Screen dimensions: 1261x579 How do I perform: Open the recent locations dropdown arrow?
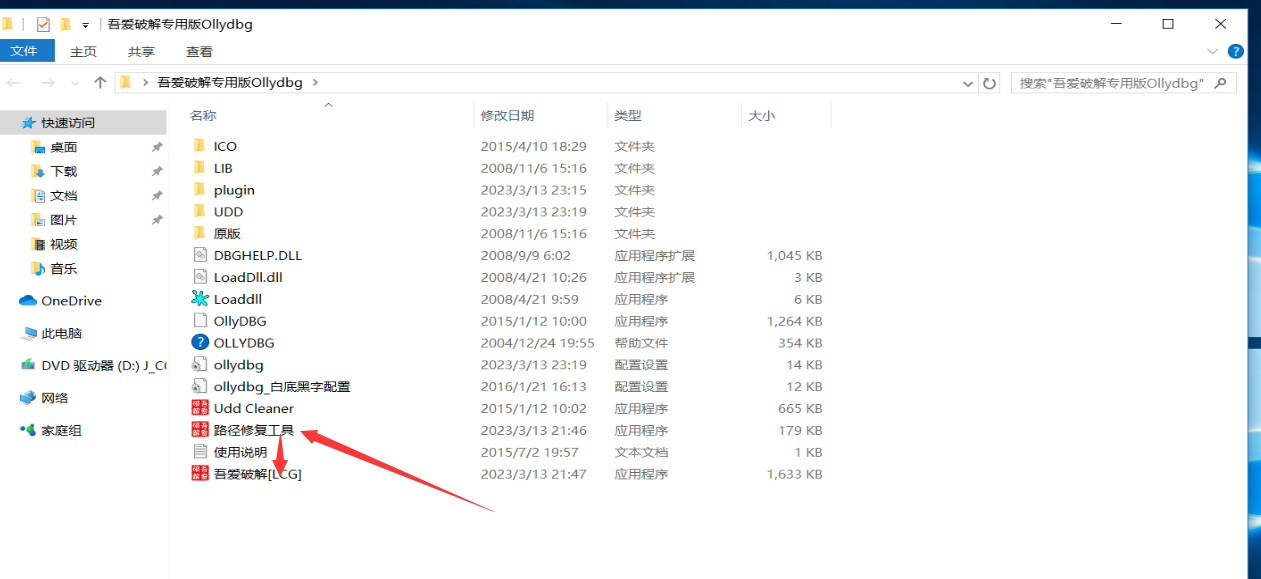coord(74,83)
